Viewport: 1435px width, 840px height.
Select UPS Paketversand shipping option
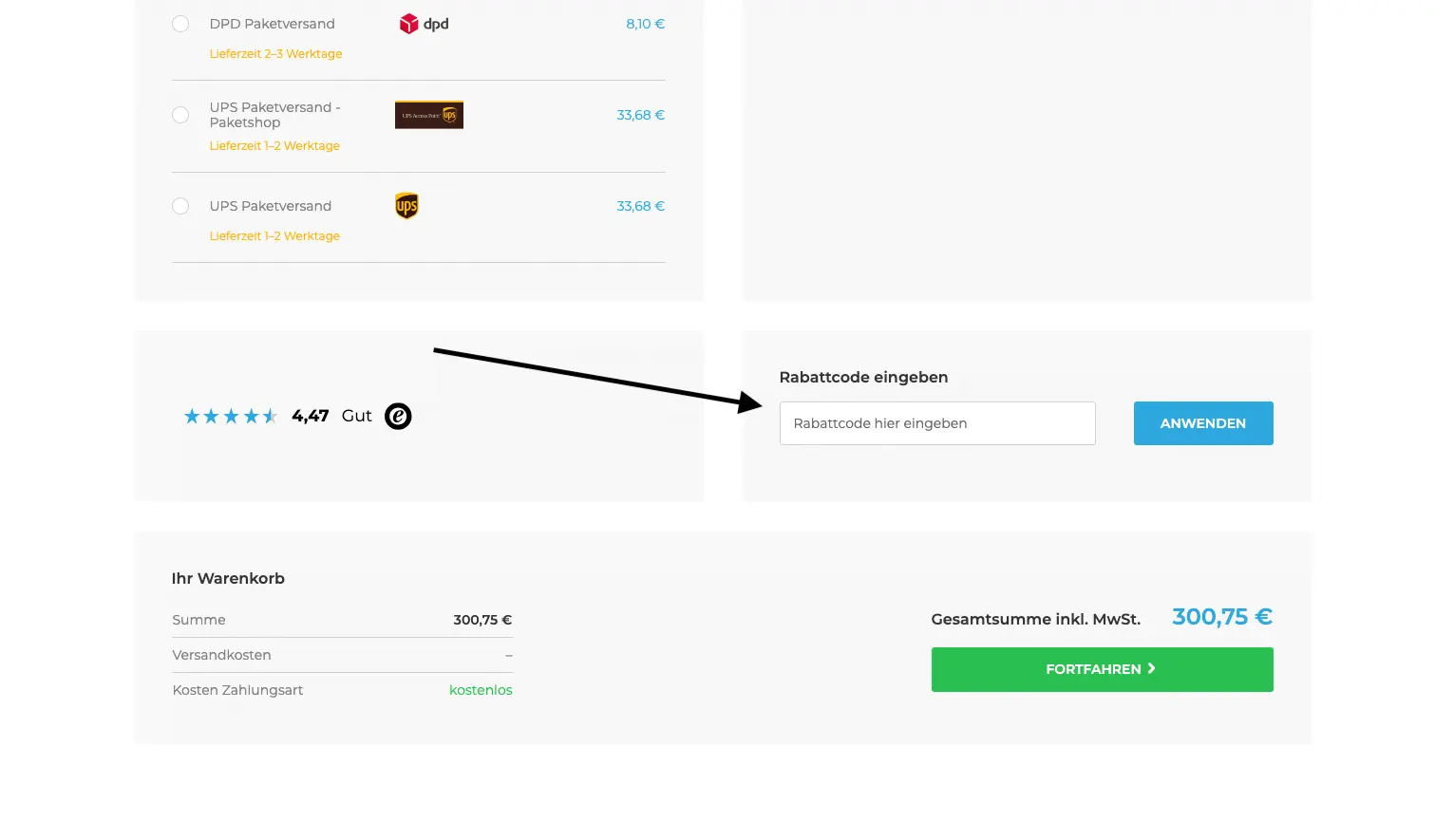180,206
